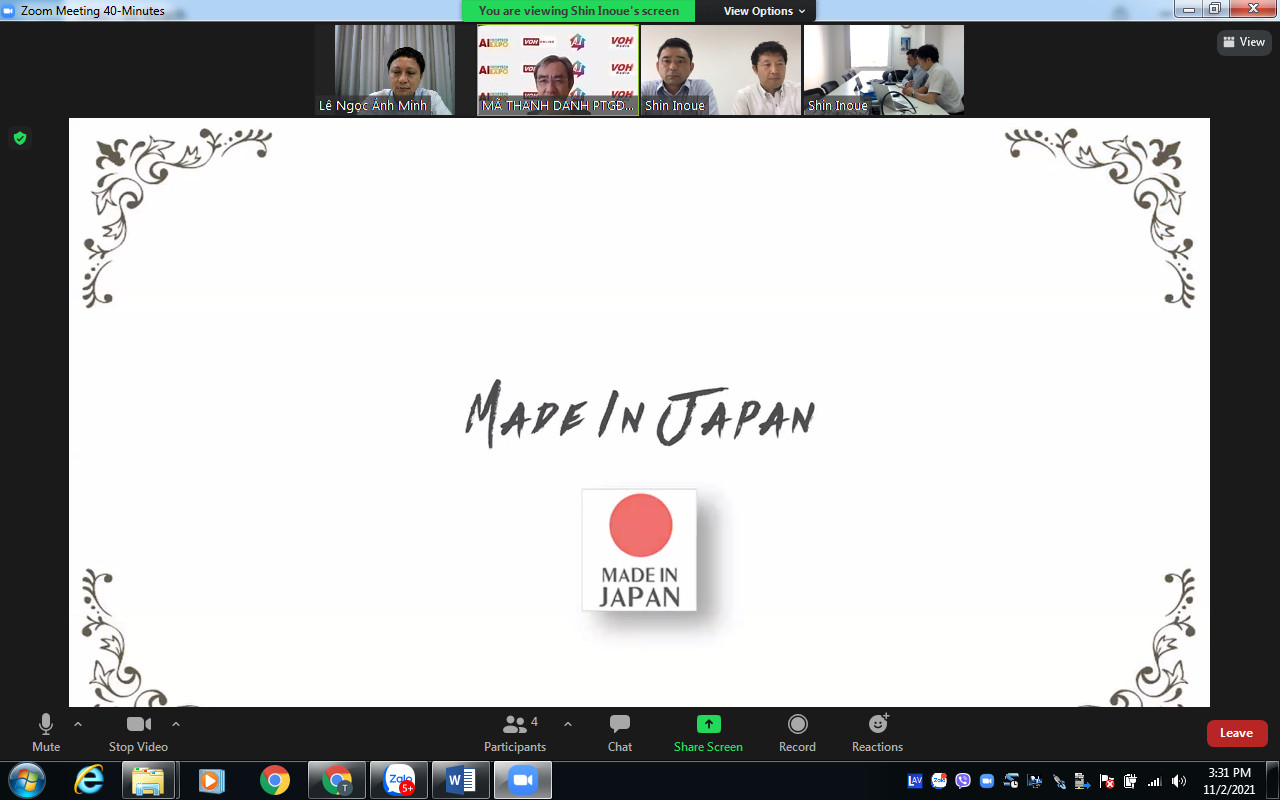The image size is (1280, 800).
Task: Open the Participants panel
Action: (x=515, y=733)
